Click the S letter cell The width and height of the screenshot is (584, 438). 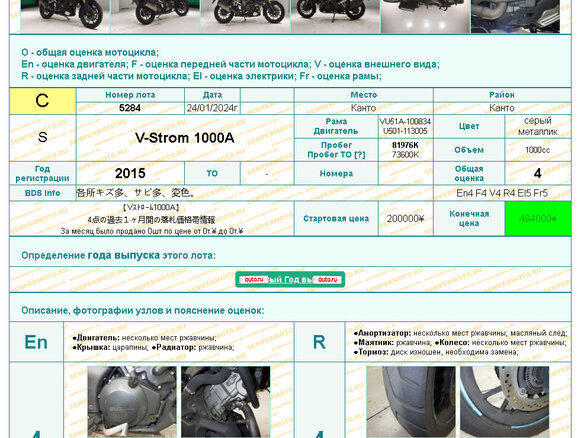point(42,137)
